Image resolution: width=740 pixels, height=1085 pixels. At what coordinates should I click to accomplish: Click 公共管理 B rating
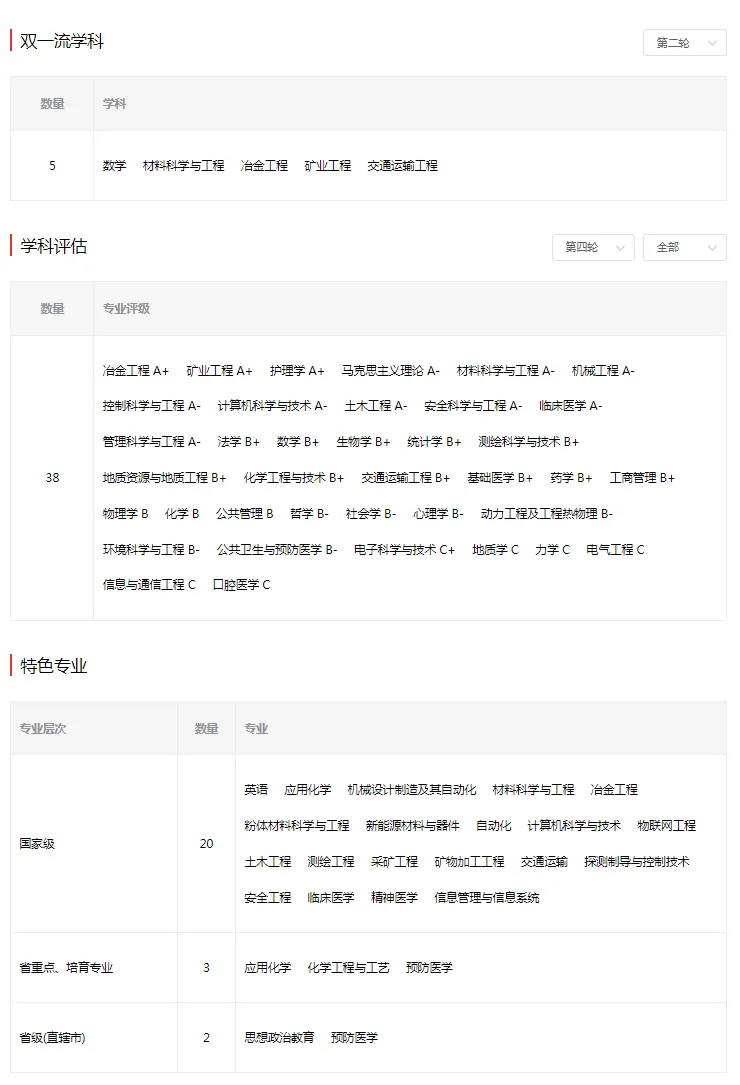pos(244,513)
